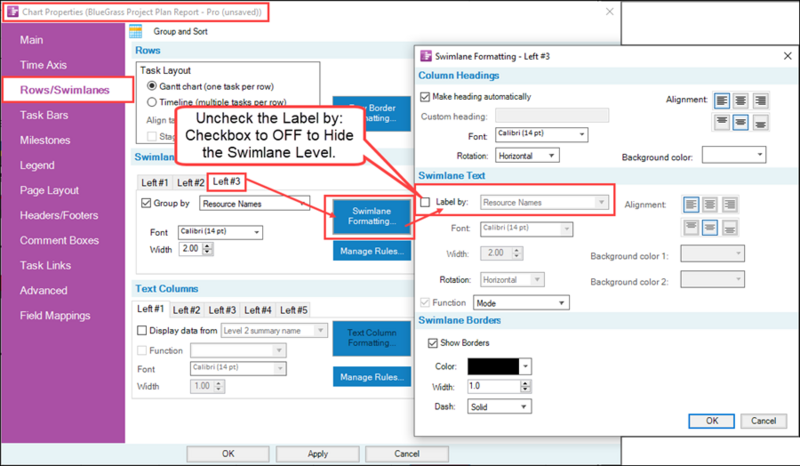Open Legend settings page

[x=37, y=165]
